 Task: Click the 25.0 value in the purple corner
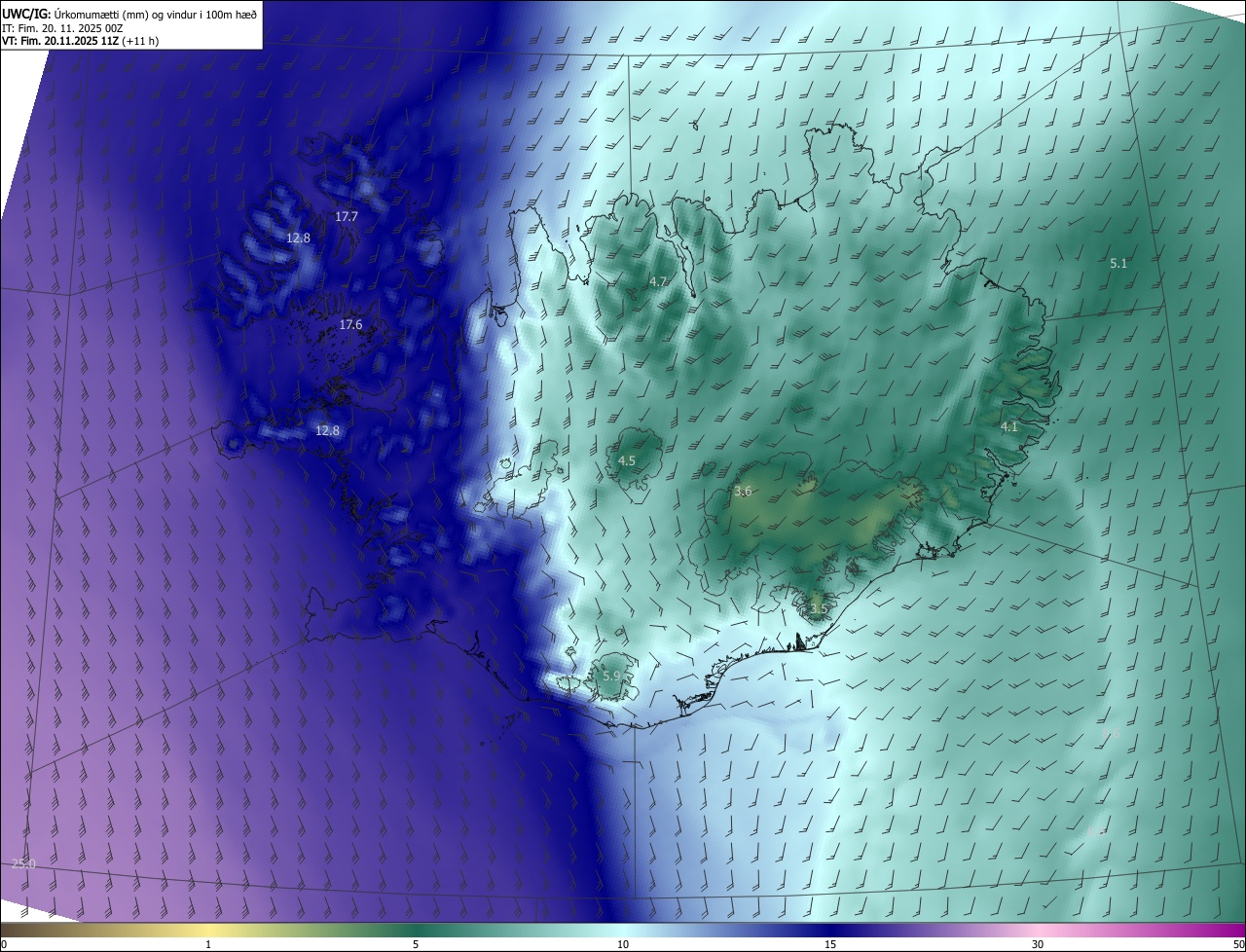[23, 863]
